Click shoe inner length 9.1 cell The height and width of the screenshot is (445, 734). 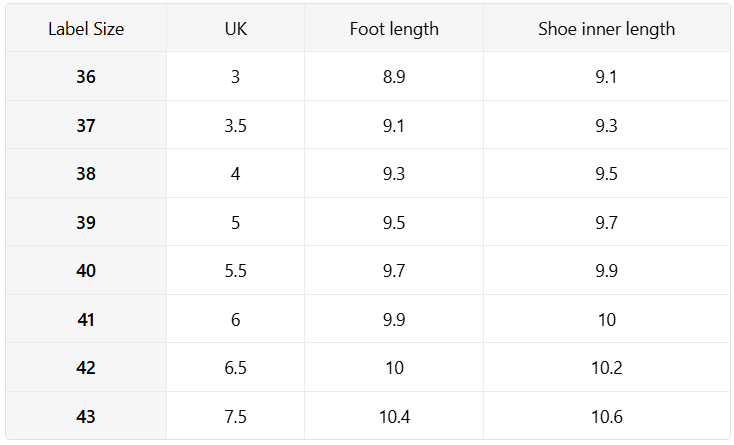(x=606, y=77)
